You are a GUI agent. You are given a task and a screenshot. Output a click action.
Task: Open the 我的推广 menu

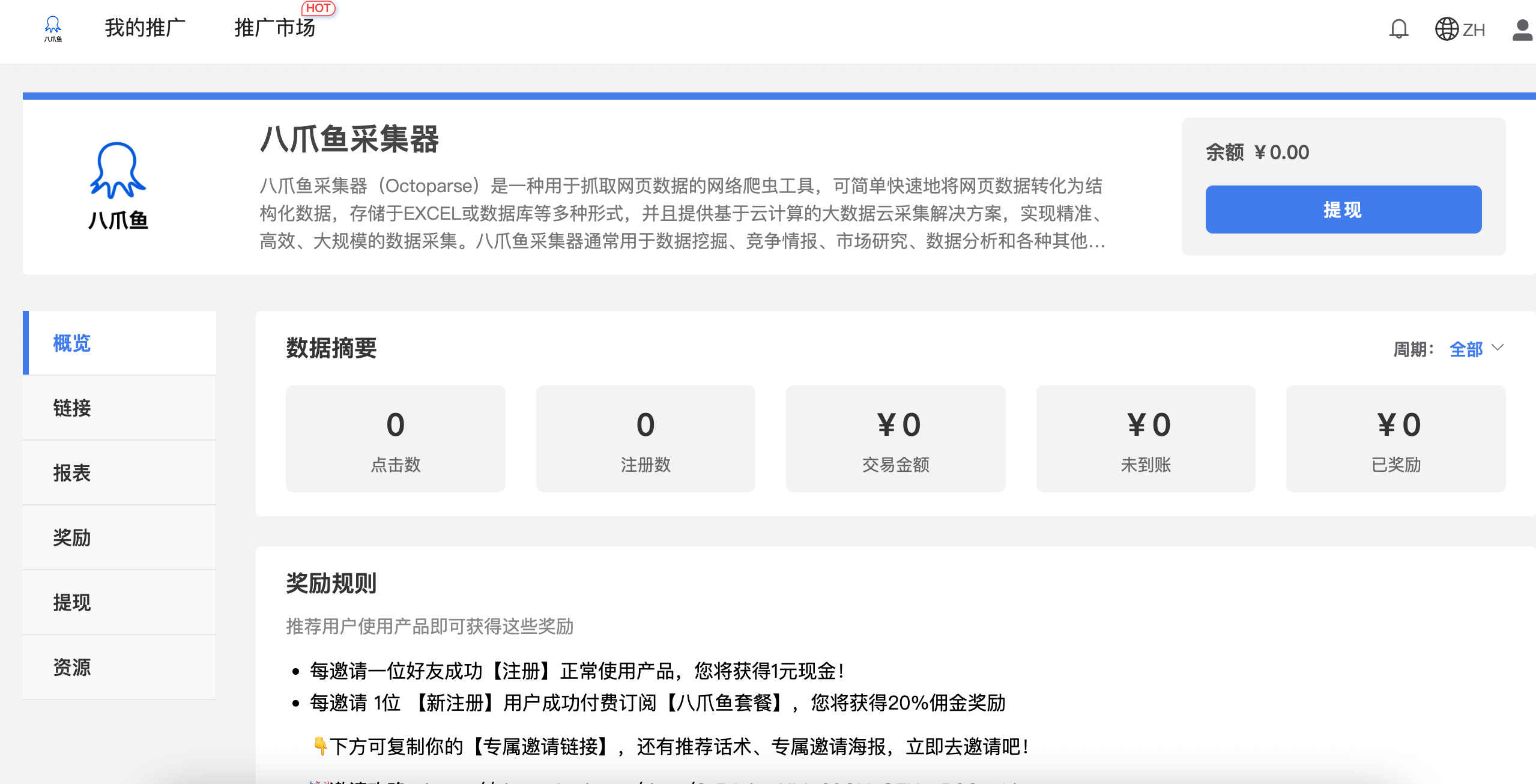(145, 28)
